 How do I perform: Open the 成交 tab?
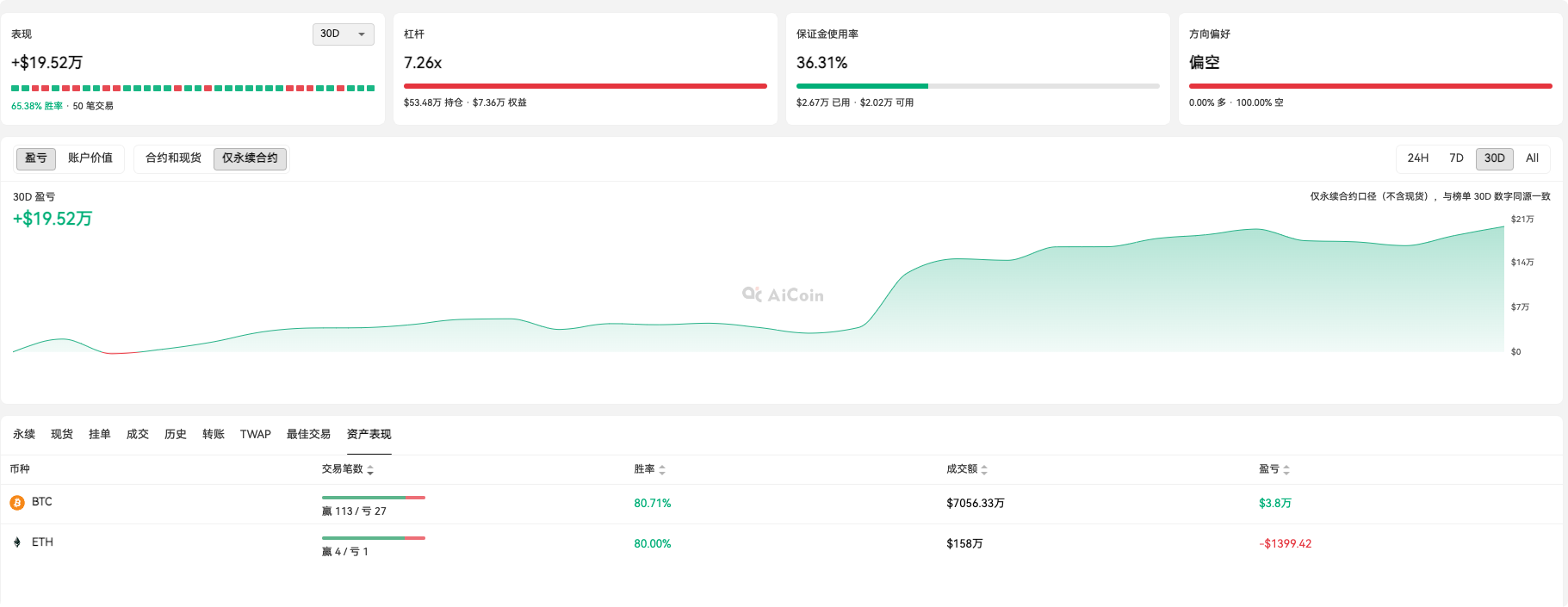(138, 434)
